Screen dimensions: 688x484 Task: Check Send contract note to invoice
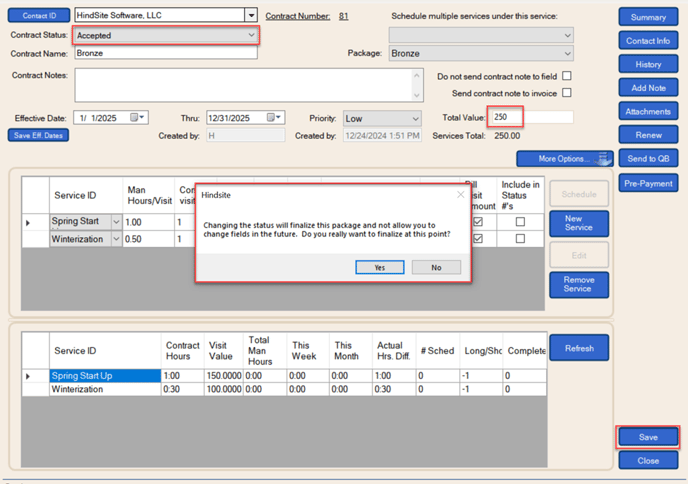pos(567,93)
